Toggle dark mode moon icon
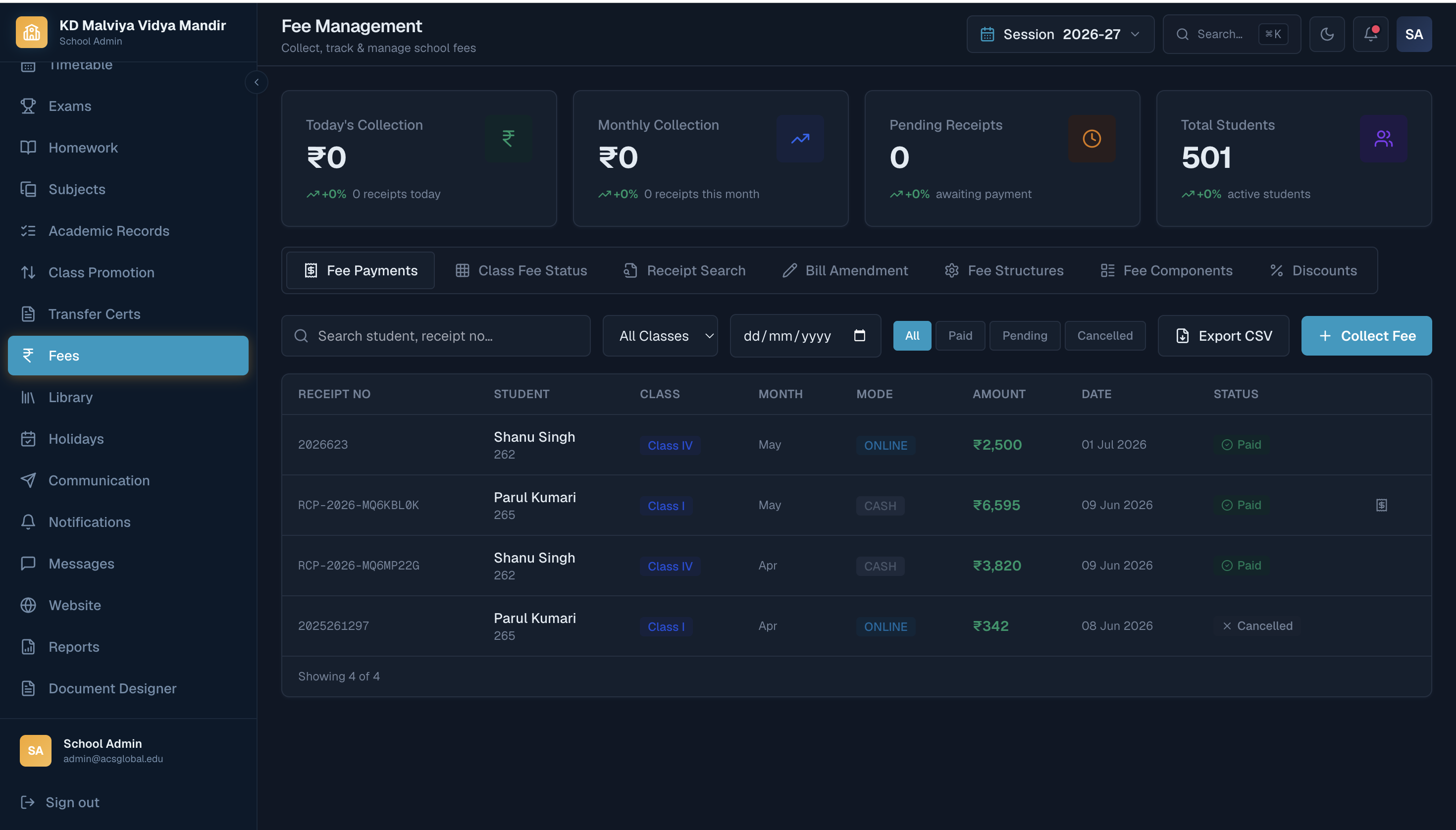 click(1327, 34)
